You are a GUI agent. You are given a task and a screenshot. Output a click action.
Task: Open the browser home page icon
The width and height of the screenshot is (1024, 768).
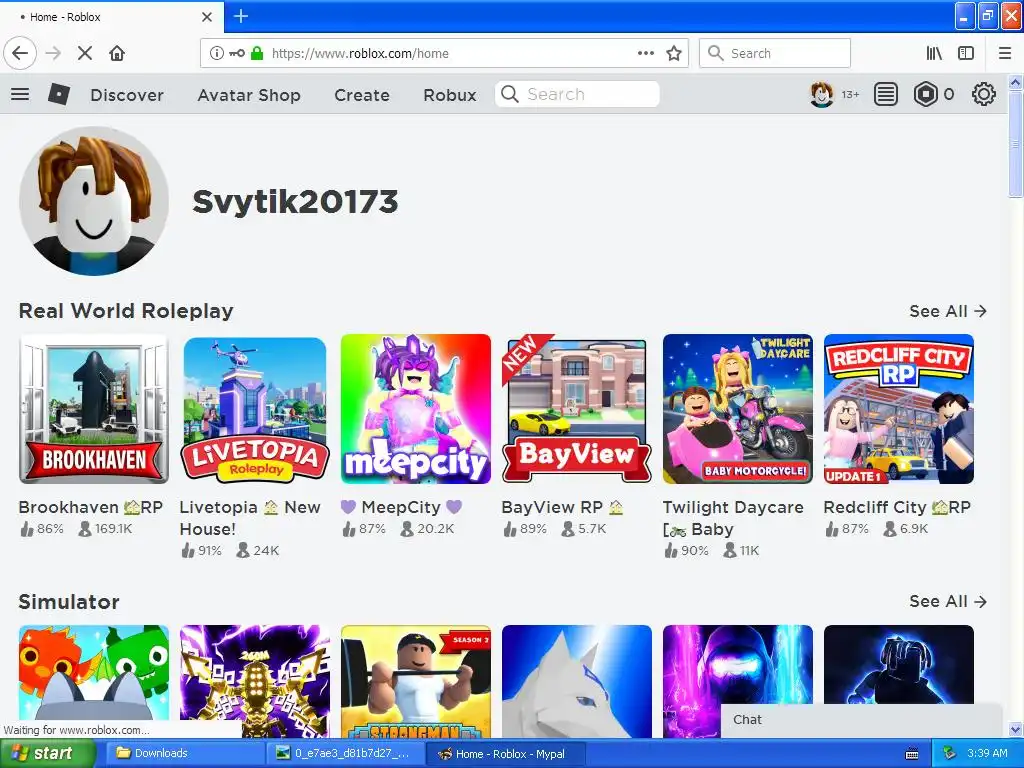(x=117, y=53)
